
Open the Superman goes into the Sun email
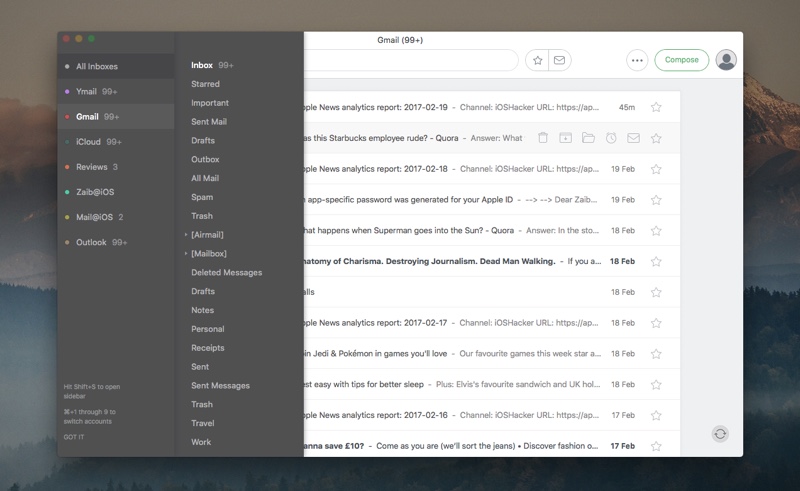(x=492, y=230)
